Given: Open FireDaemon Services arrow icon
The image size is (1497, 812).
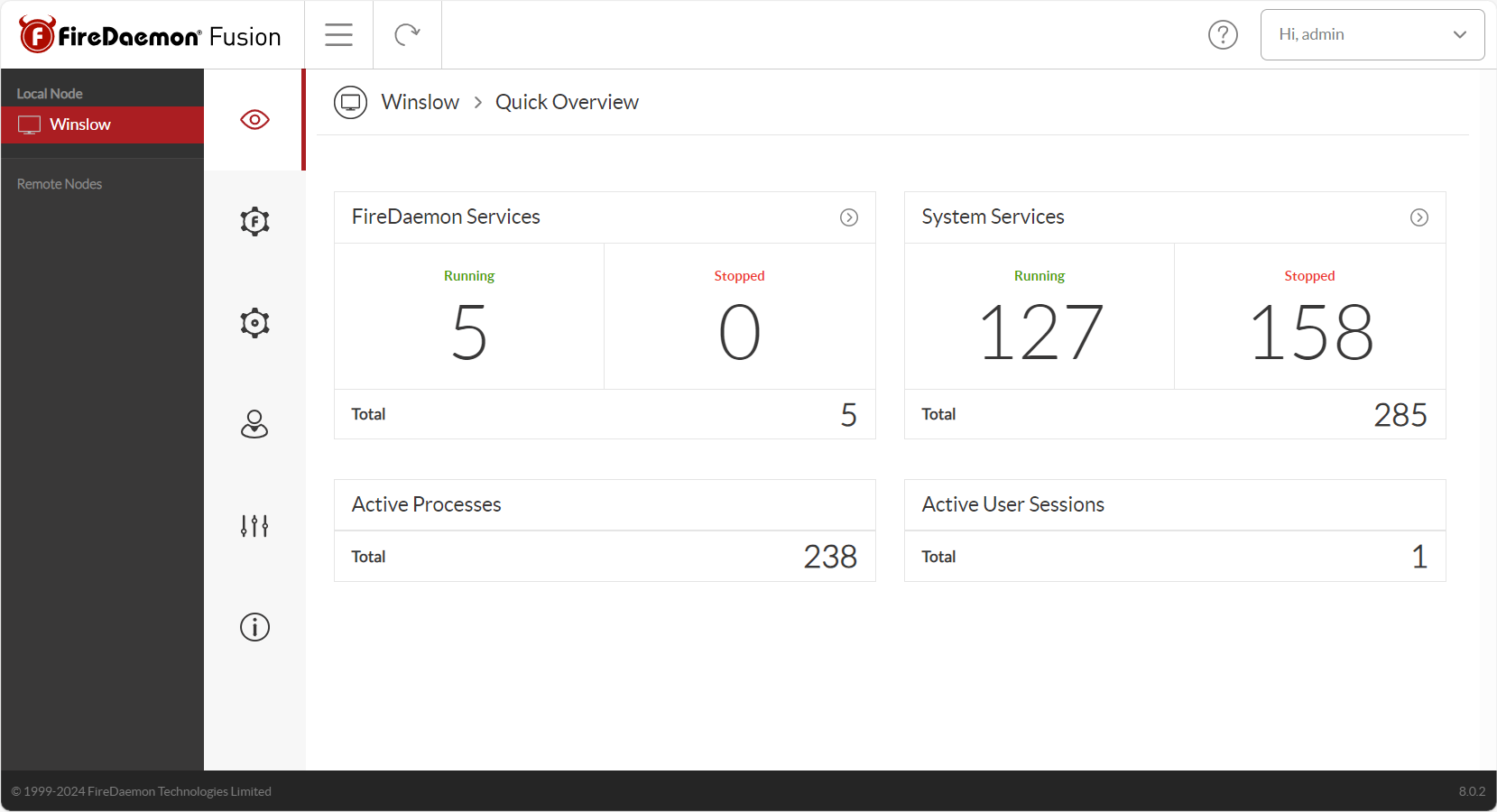Looking at the screenshot, I should (x=849, y=217).
